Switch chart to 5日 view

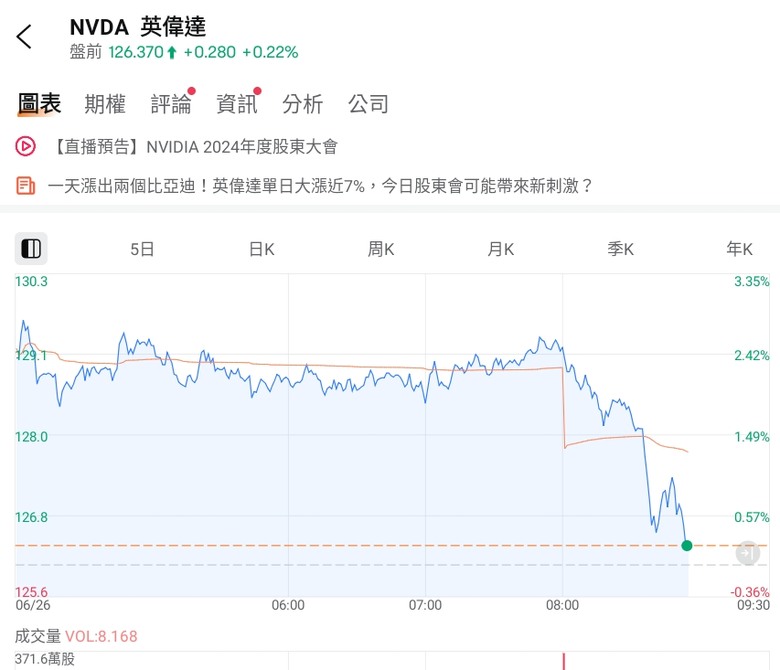tap(142, 249)
